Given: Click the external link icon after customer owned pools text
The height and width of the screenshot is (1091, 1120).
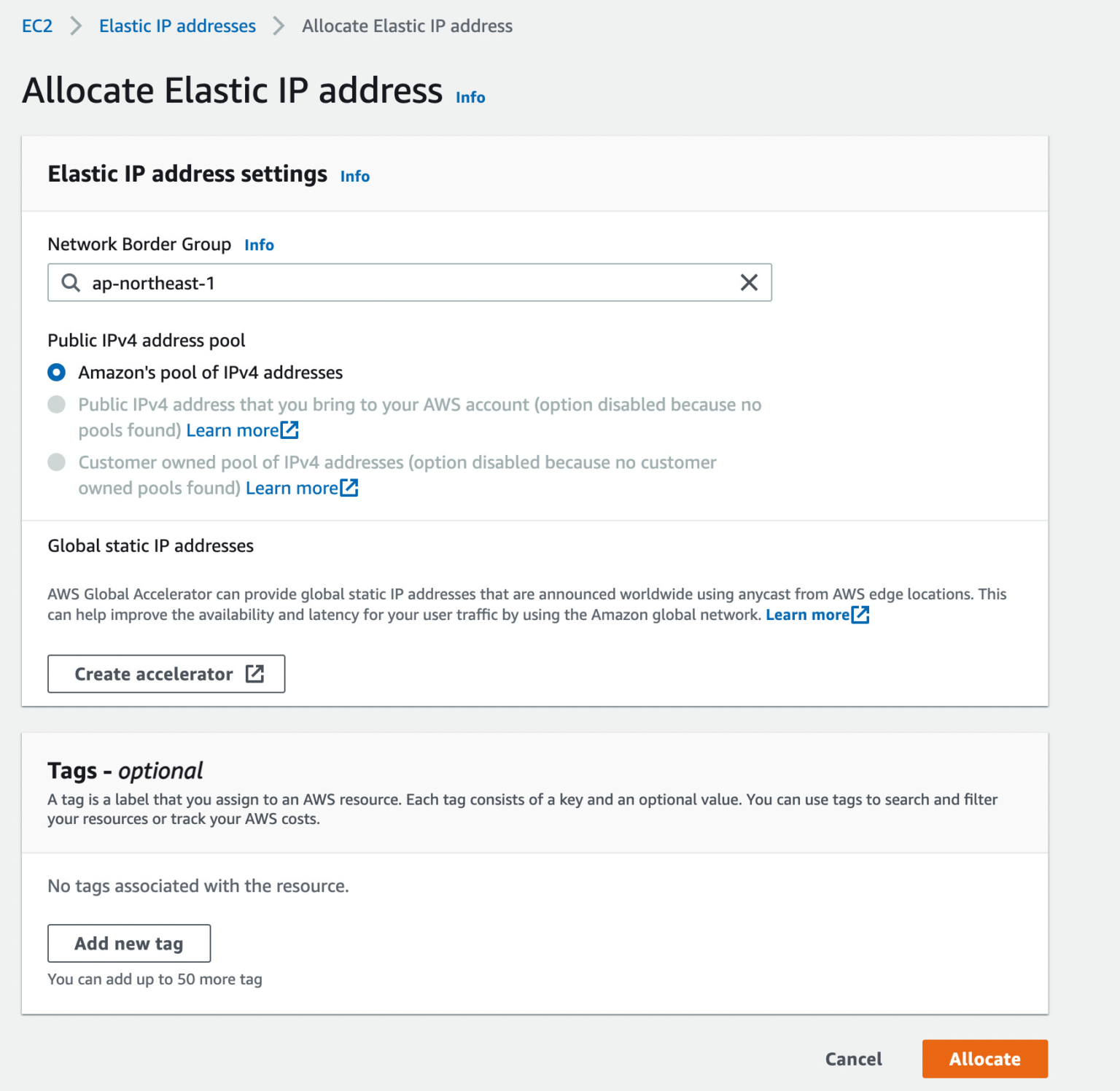Looking at the screenshot, I should tap(350, 488).
